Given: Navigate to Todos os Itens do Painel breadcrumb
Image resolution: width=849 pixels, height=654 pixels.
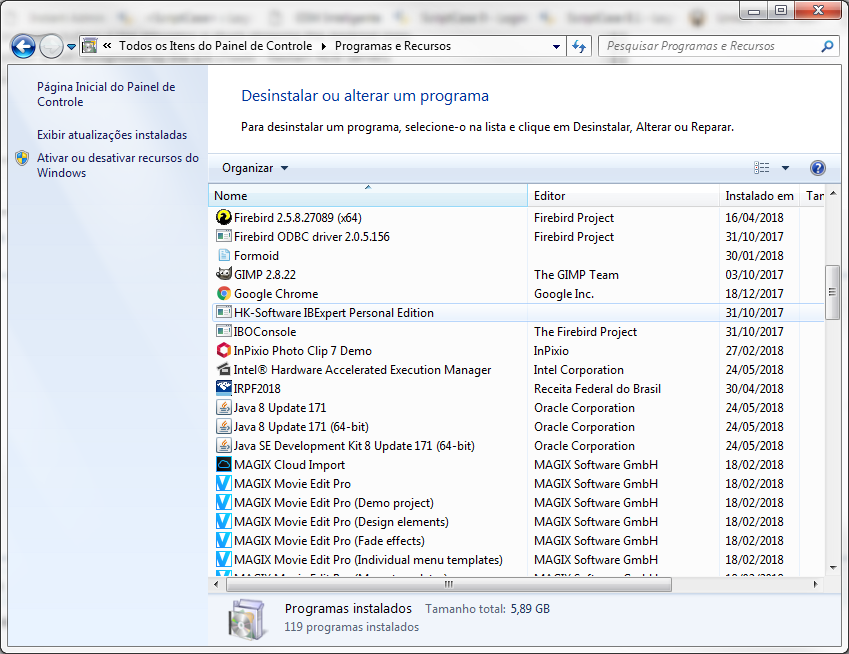Looking at the screenshot, I should [x=215, y=46].
